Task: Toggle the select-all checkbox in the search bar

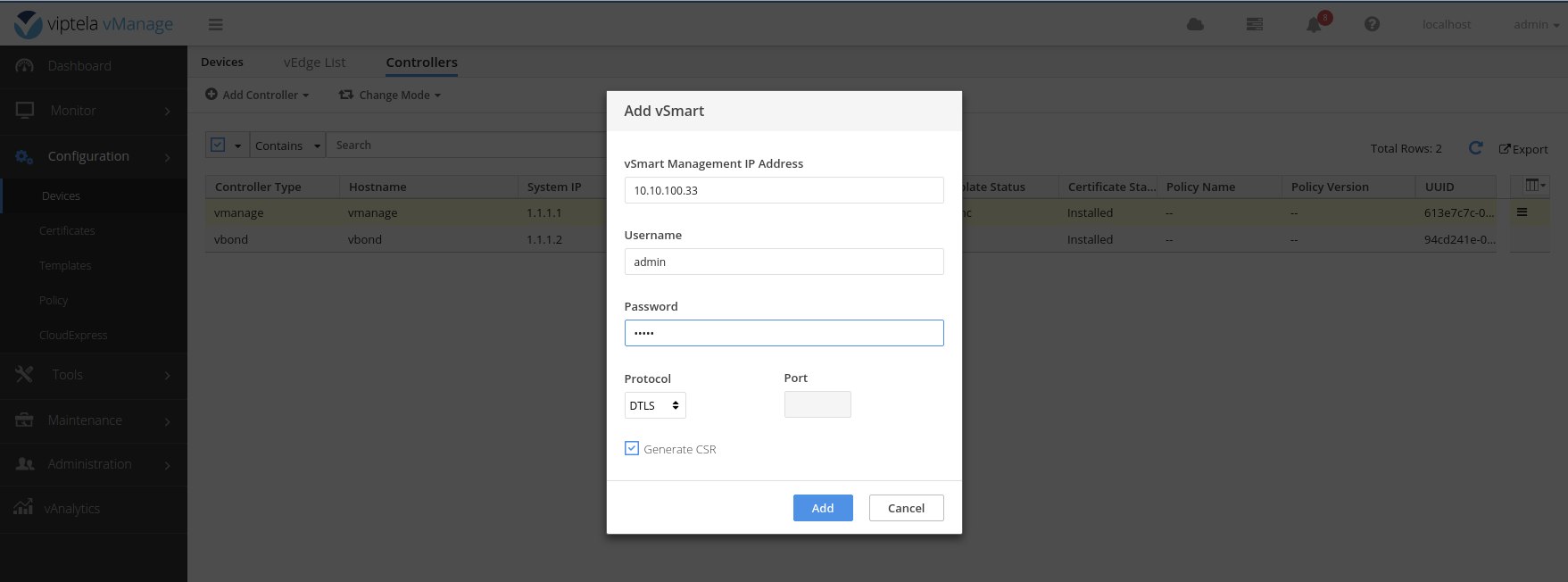Action: (218, 145)
